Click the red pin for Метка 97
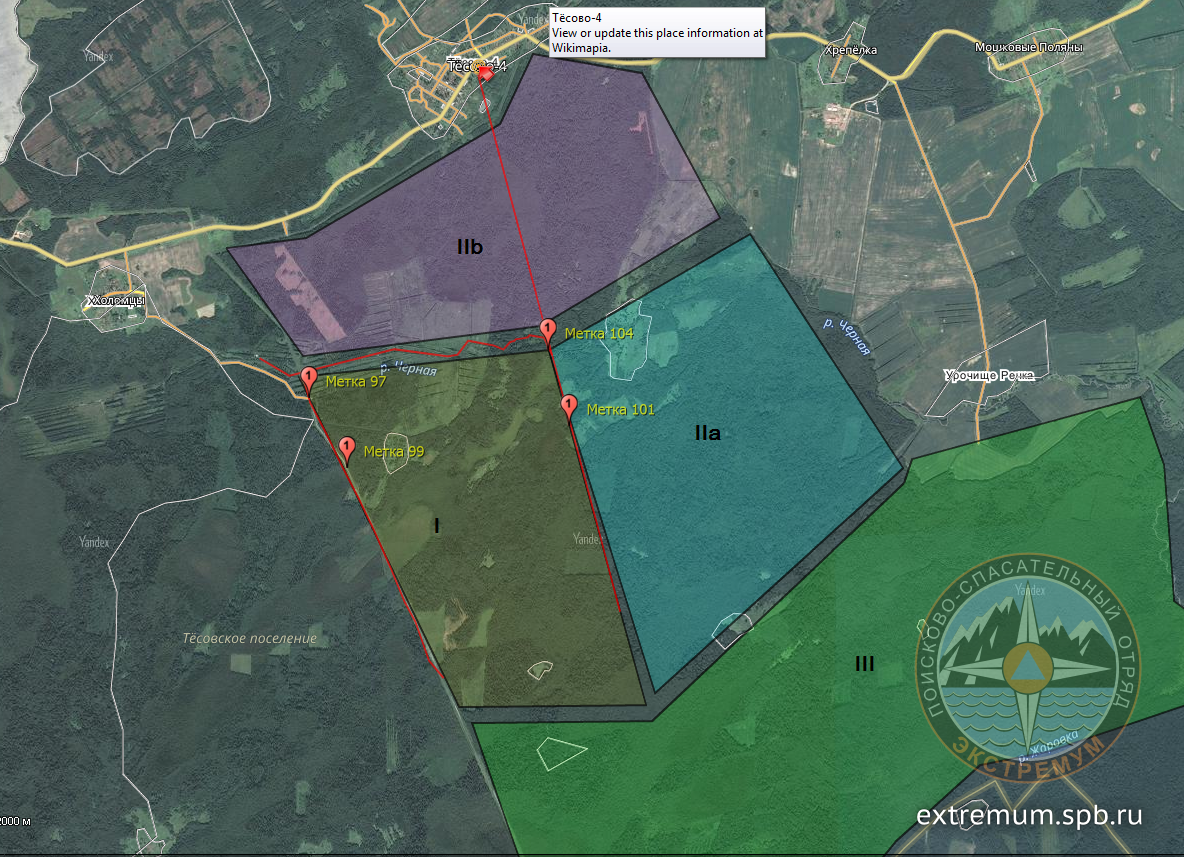1184x857 pixels. [x=309, y=378]
